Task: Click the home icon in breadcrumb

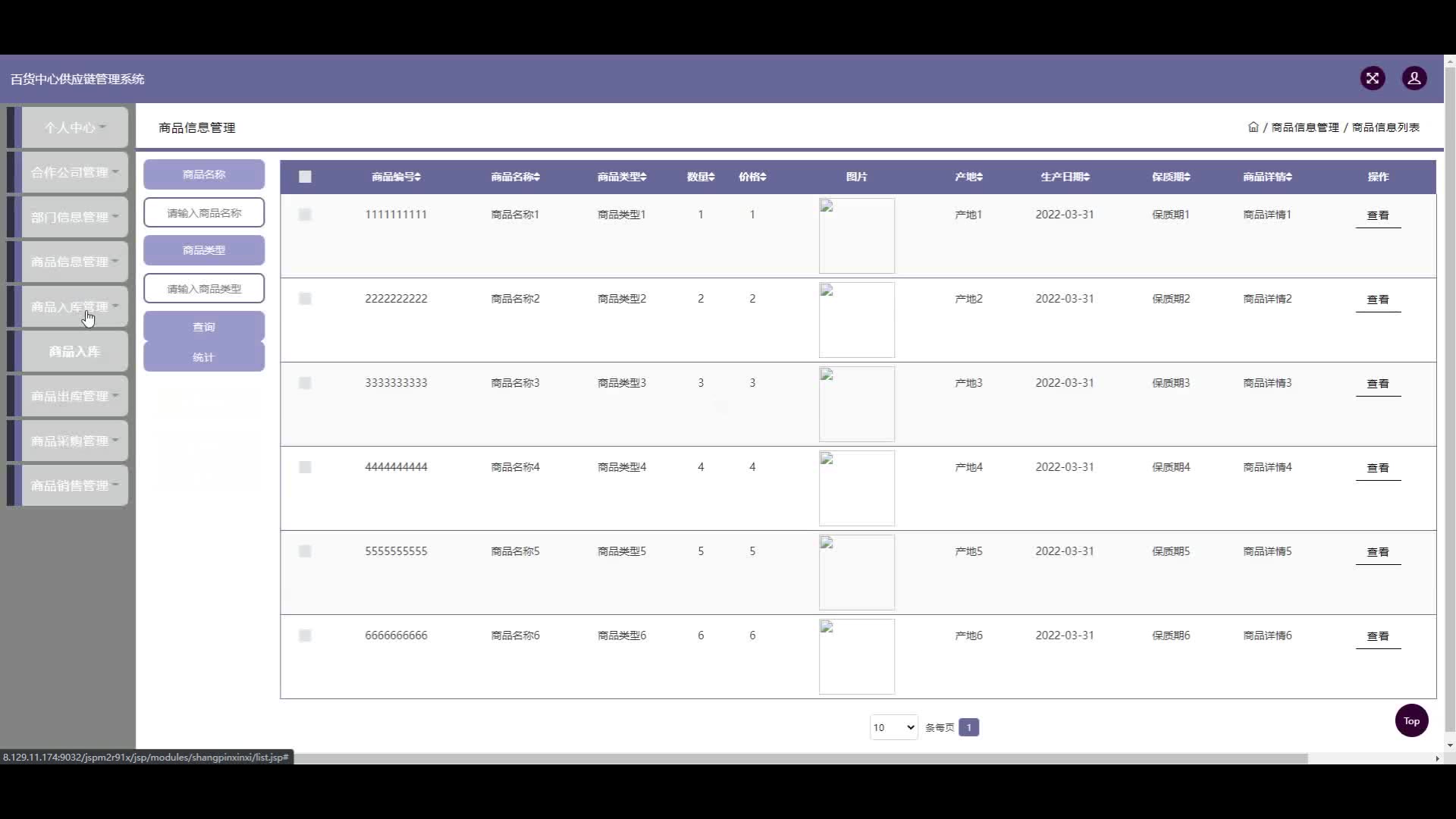Action: click(1254, 127)
